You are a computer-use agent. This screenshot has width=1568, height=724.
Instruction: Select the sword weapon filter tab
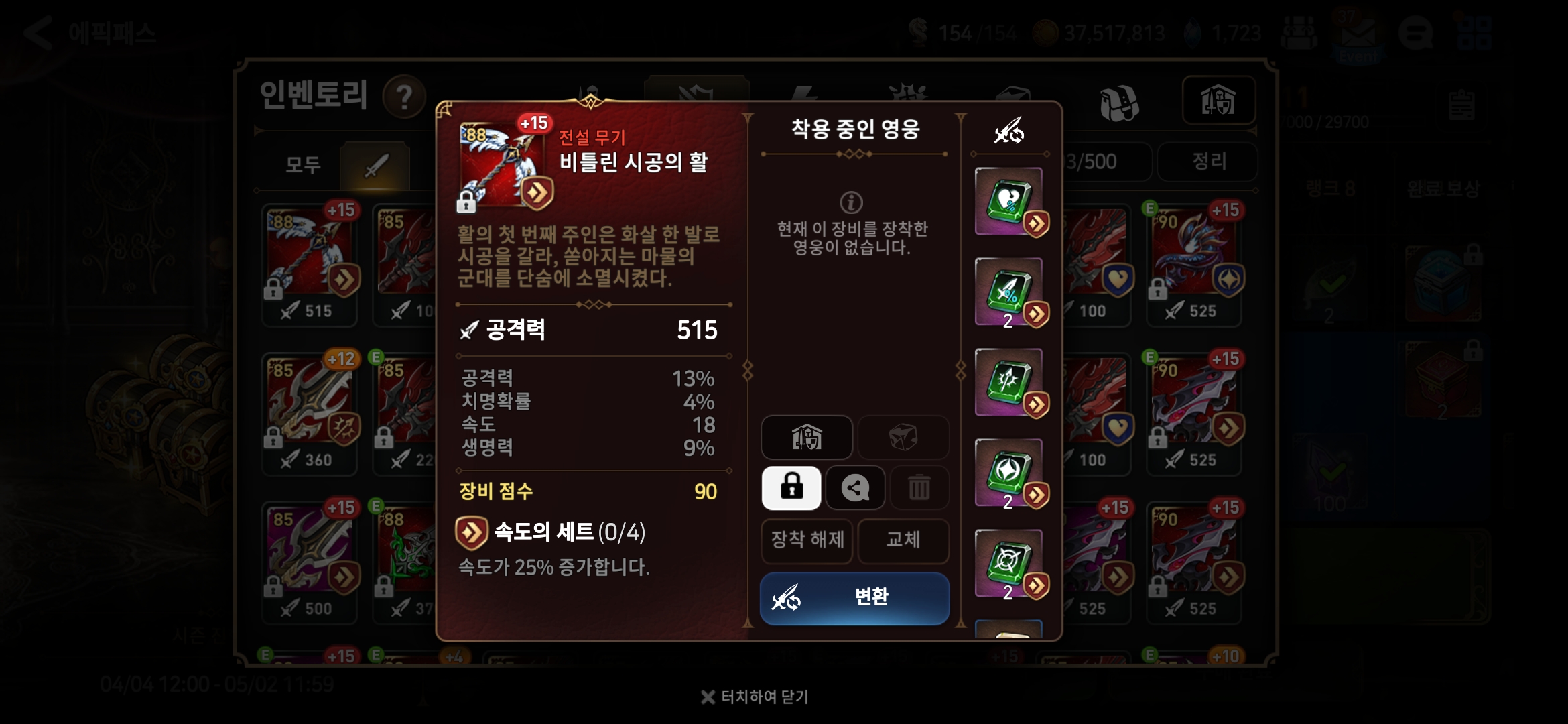(375, 165)
